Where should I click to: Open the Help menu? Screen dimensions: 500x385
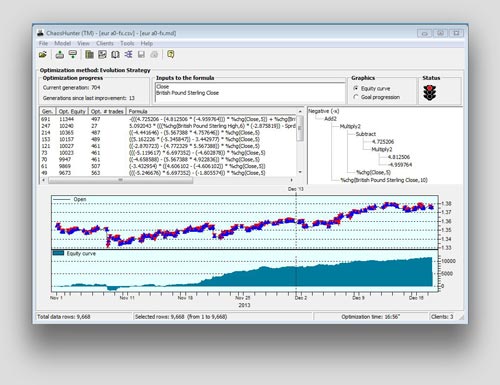[147, 43]
